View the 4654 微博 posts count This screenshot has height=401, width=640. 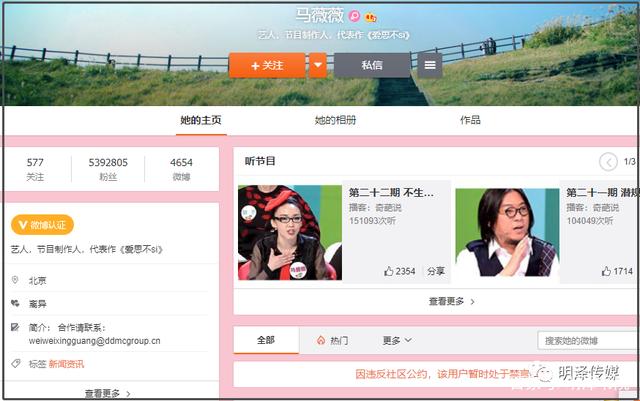tap(181, 169)
